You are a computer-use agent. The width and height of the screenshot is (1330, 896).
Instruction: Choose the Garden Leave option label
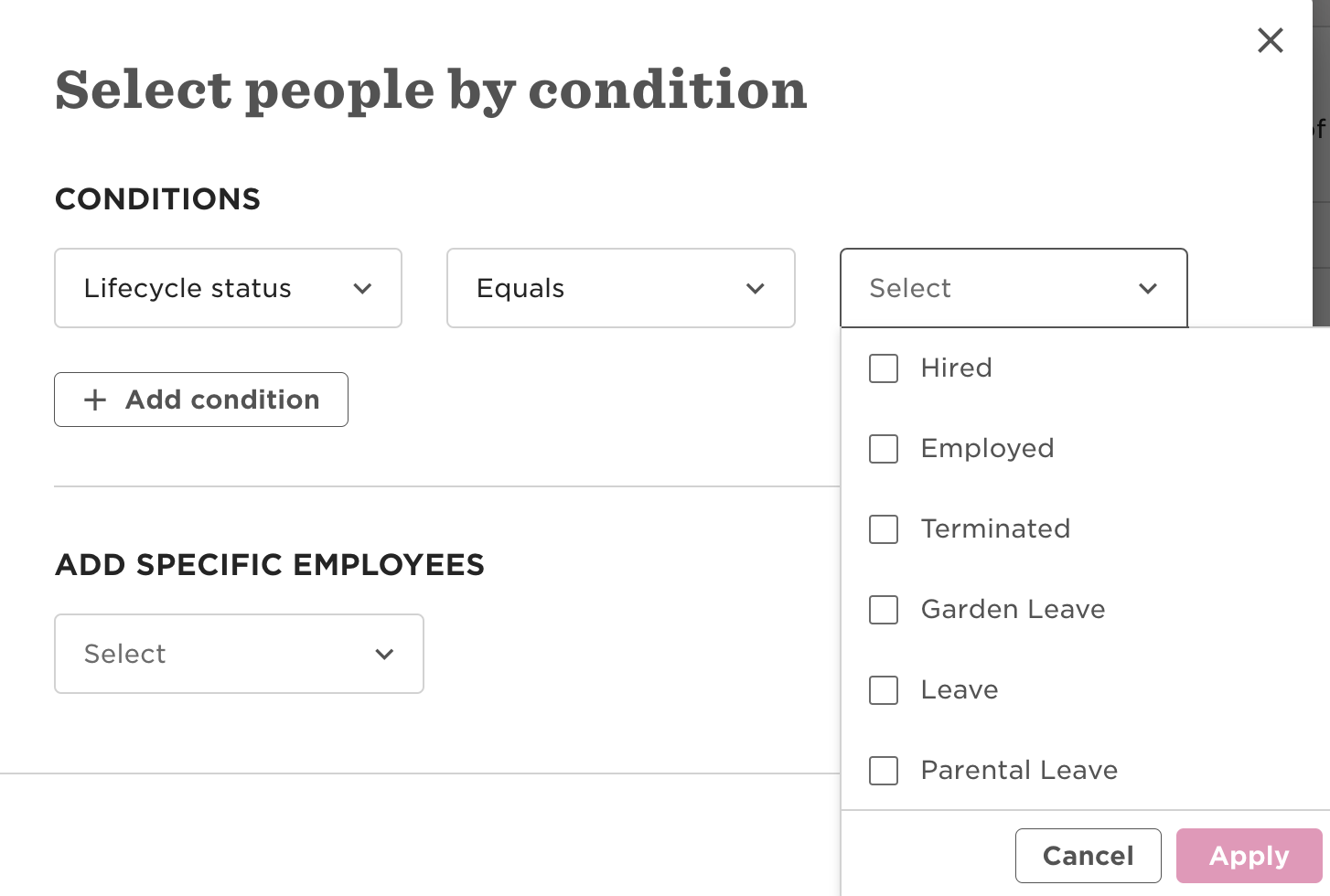pyautogui.click(x=1013, y=610)
